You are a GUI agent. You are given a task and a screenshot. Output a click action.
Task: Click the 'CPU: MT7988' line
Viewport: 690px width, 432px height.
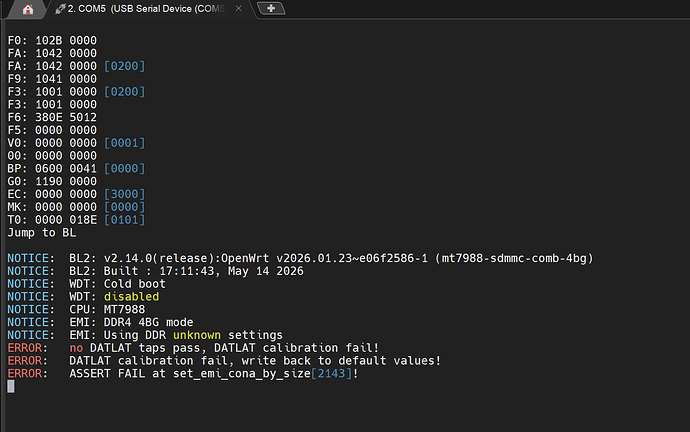click(76, 309)
